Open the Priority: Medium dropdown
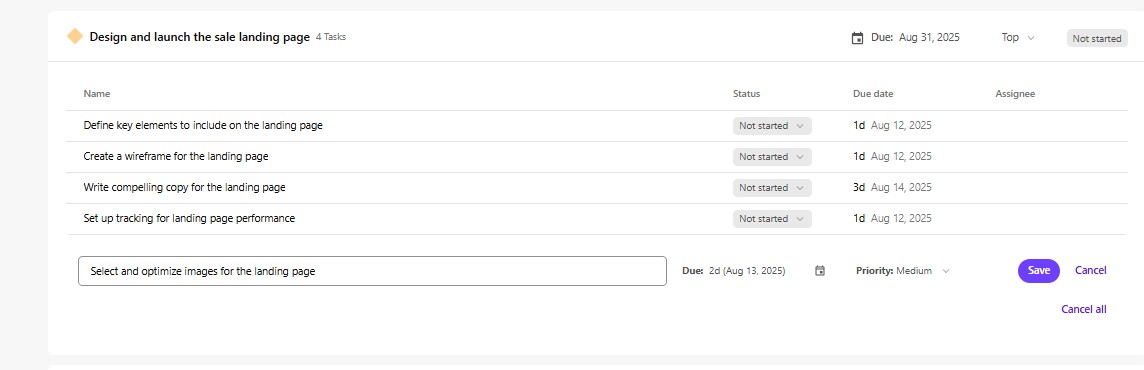Viewport: 1144px width, 370px height. [903, 271]
